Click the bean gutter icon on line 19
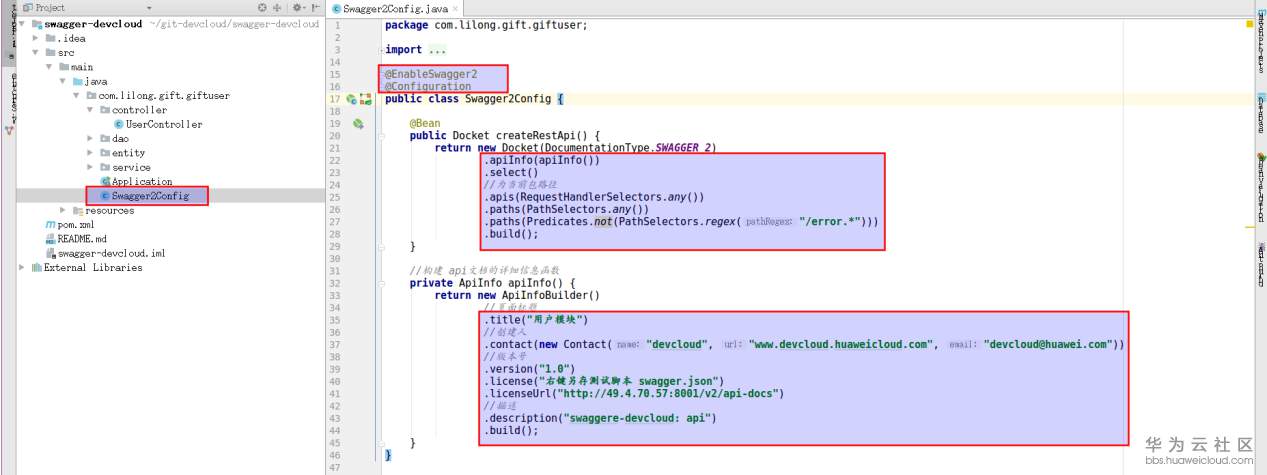Viewport: 1267px width, 475px height. (358, 124)
